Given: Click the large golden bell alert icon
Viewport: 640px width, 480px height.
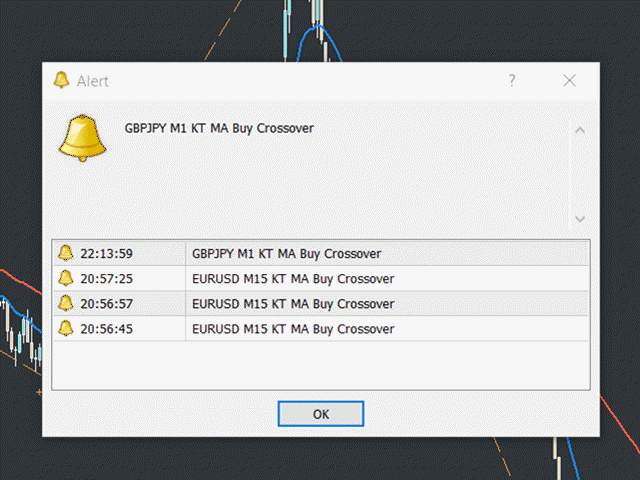Looking at the screenshot, I should click(x=82, y=138).
